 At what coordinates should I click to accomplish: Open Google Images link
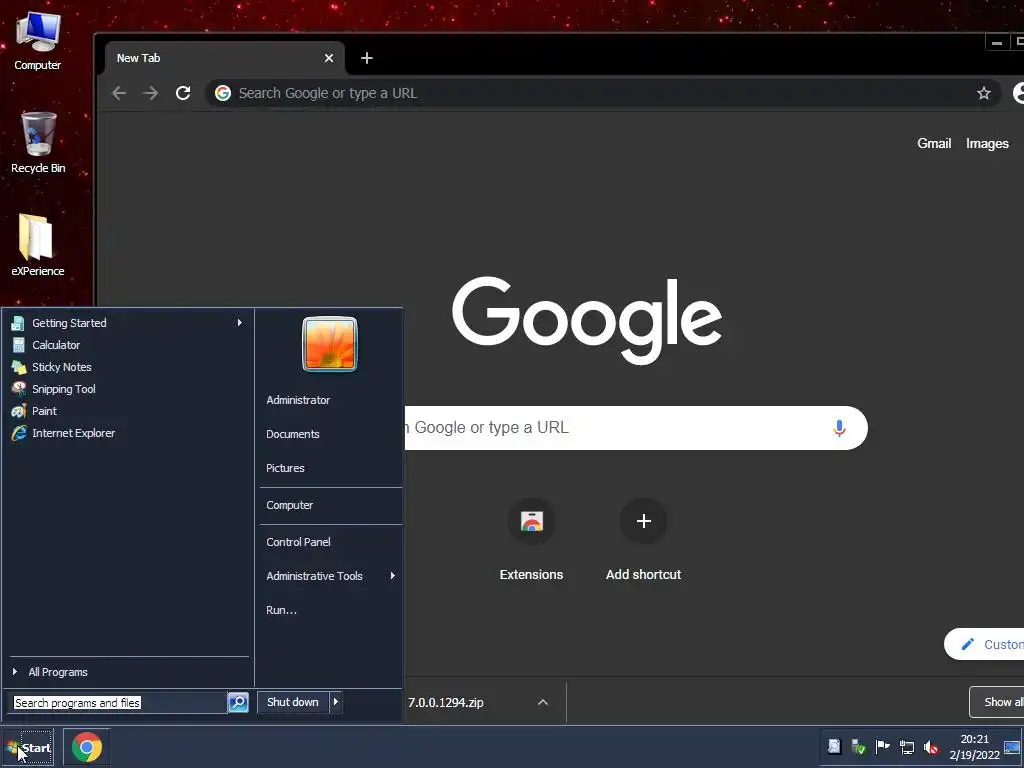987,144
